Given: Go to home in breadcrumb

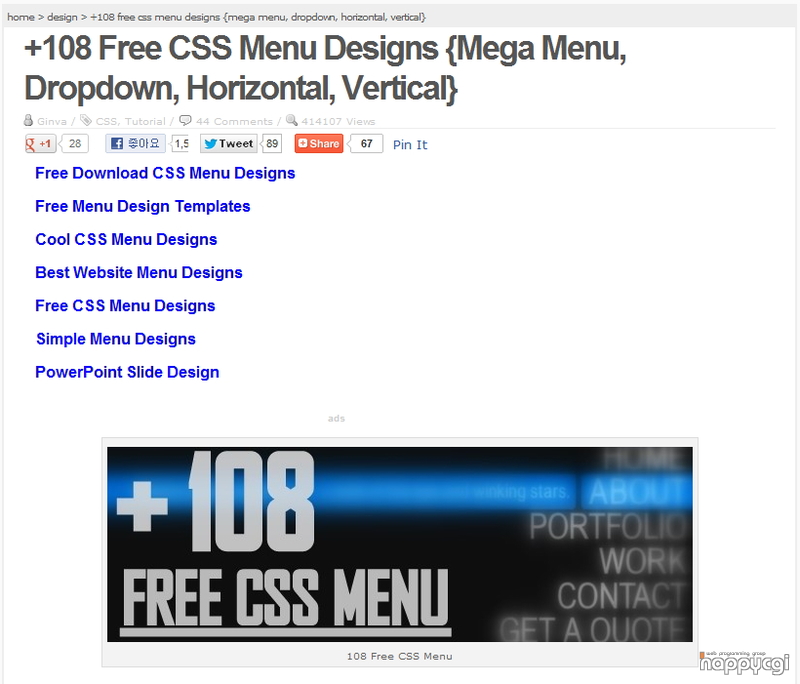Looking at the screenshot, I should click(x=21, y=17).
